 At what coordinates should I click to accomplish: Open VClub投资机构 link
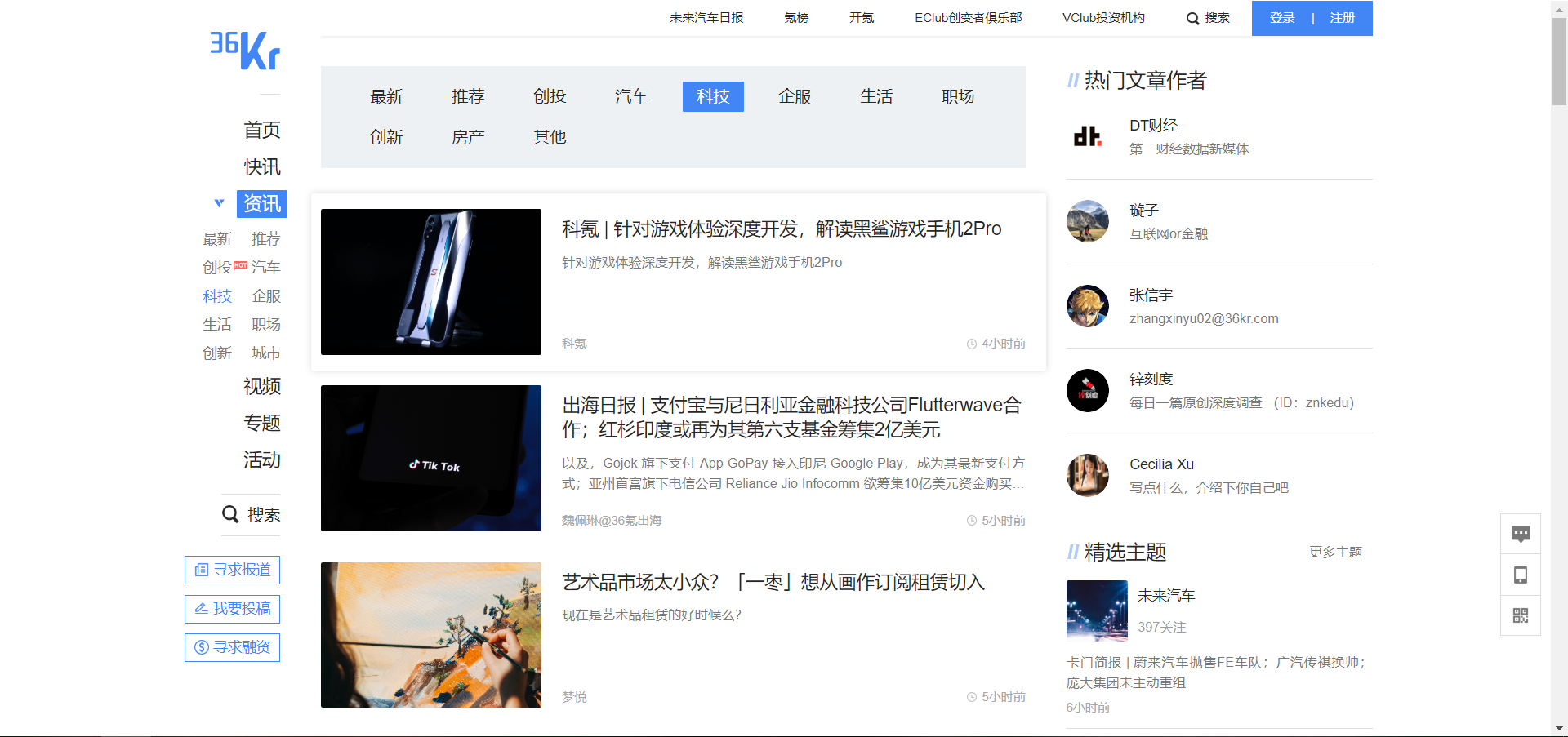click(x=1103, y=18)
